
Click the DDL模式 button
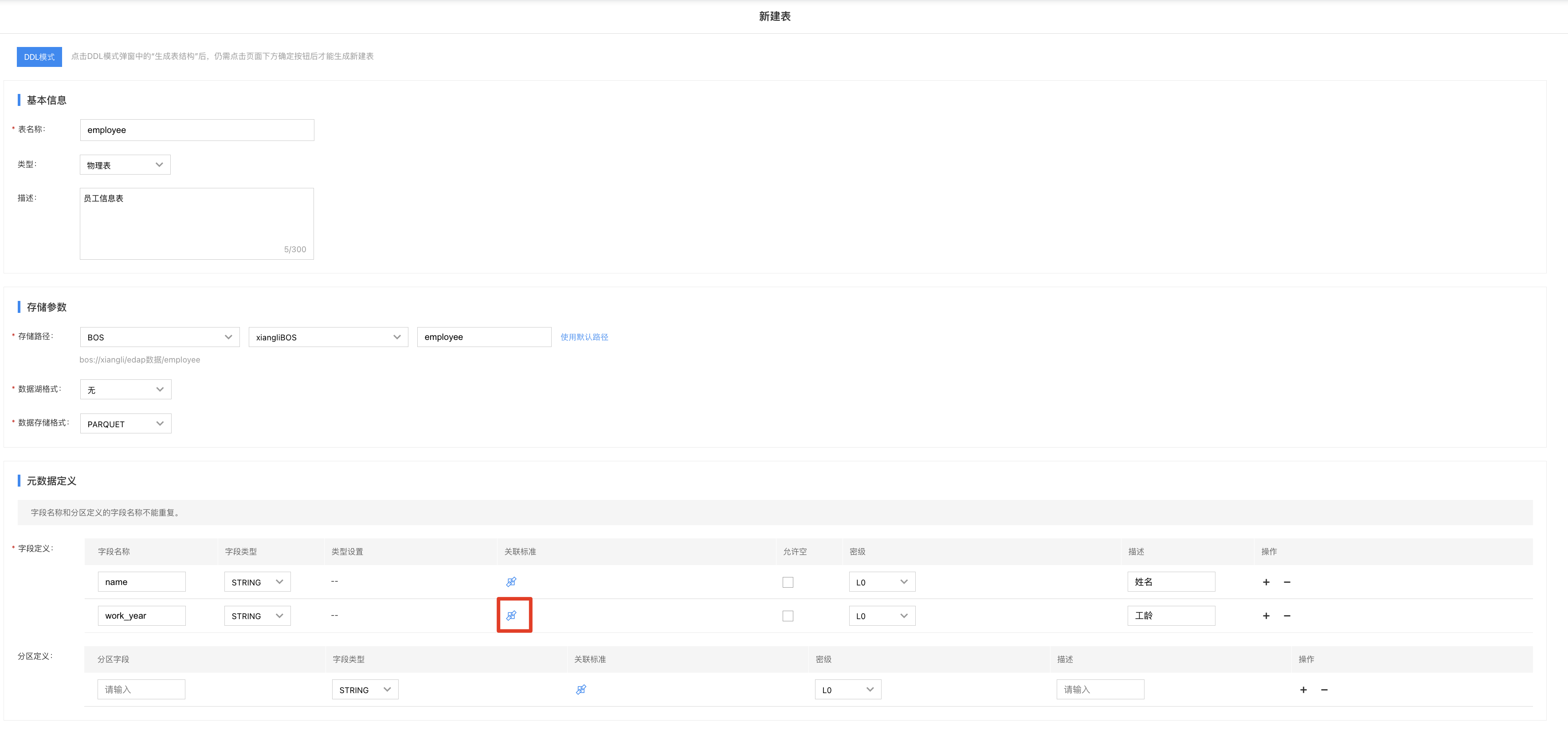point(39,57)
